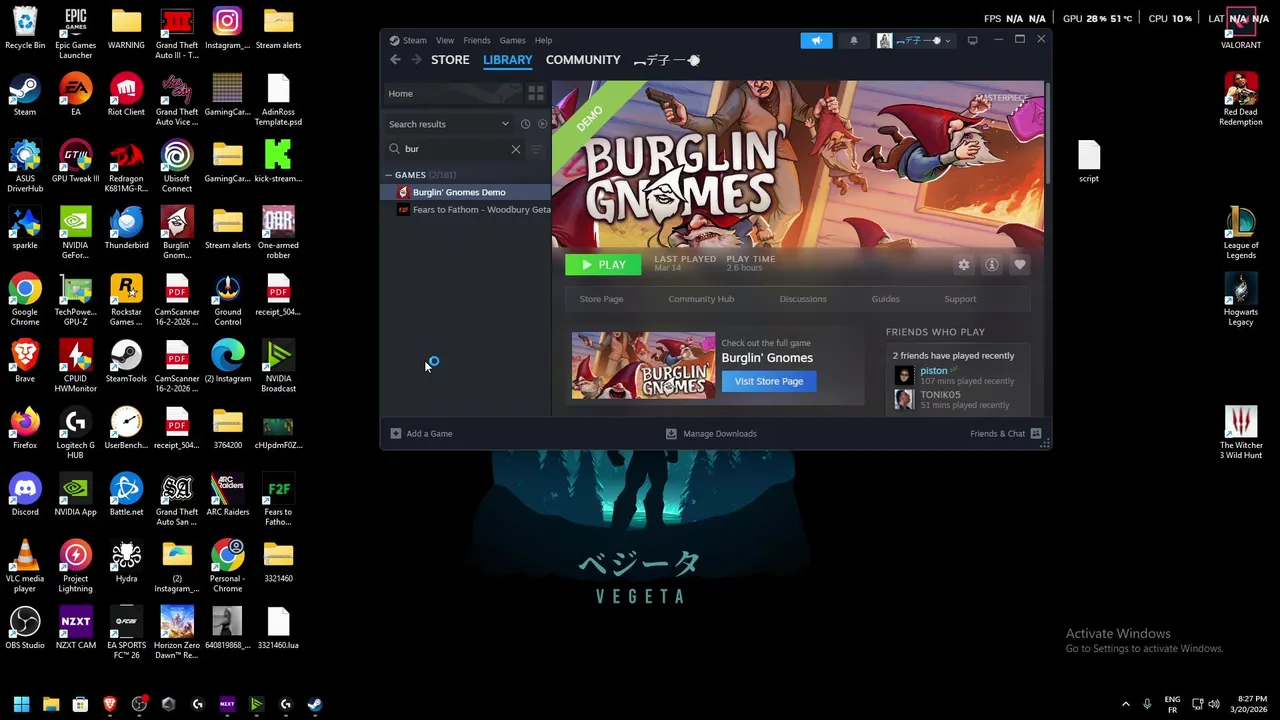Open the Store Page link tab
Screen dimensions: 1280x720
pos(601,299)
